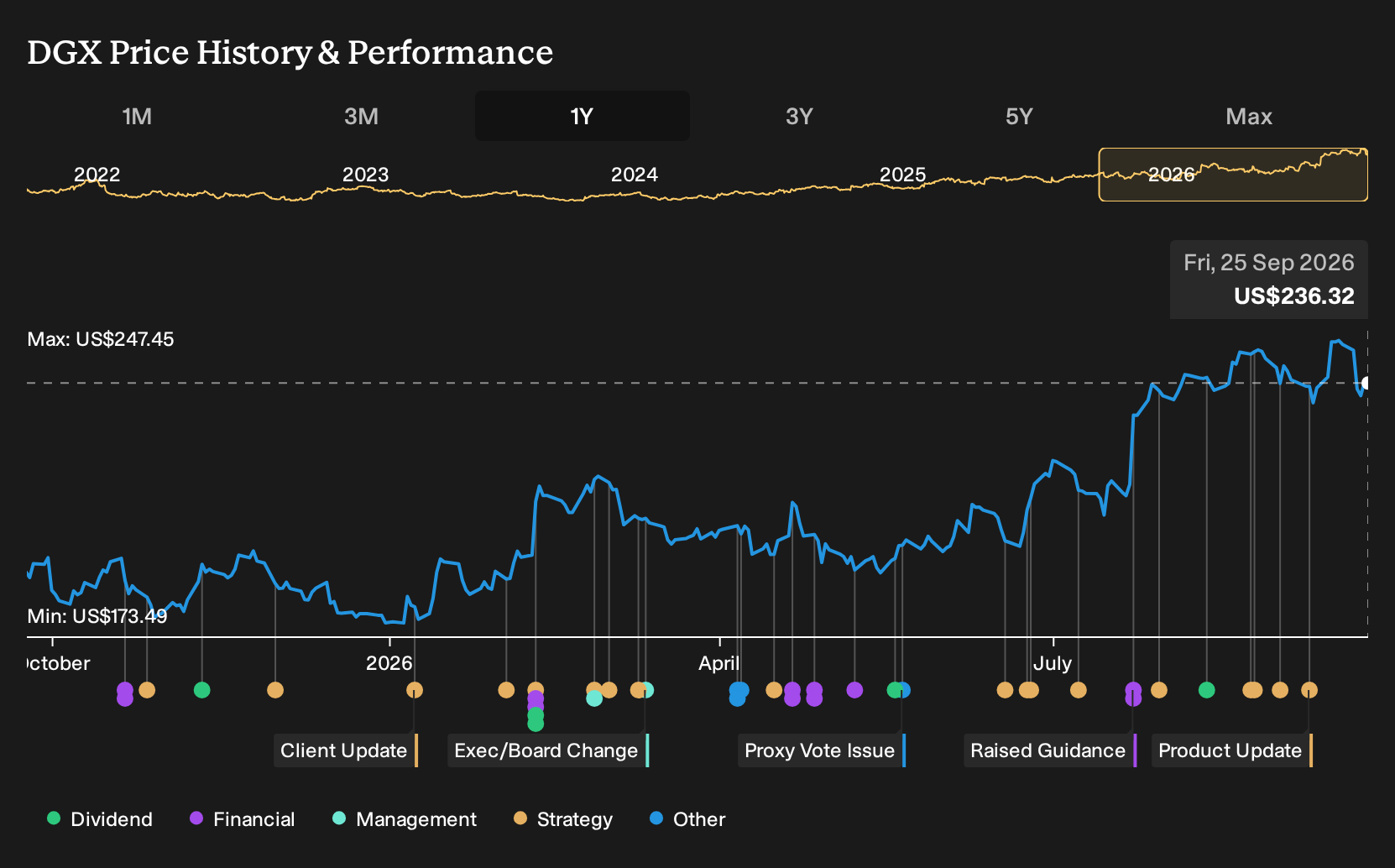This screenshot has width=1395, height=868.
Task: Select the 1Y range tab
Action: click(x=583, y=116)
